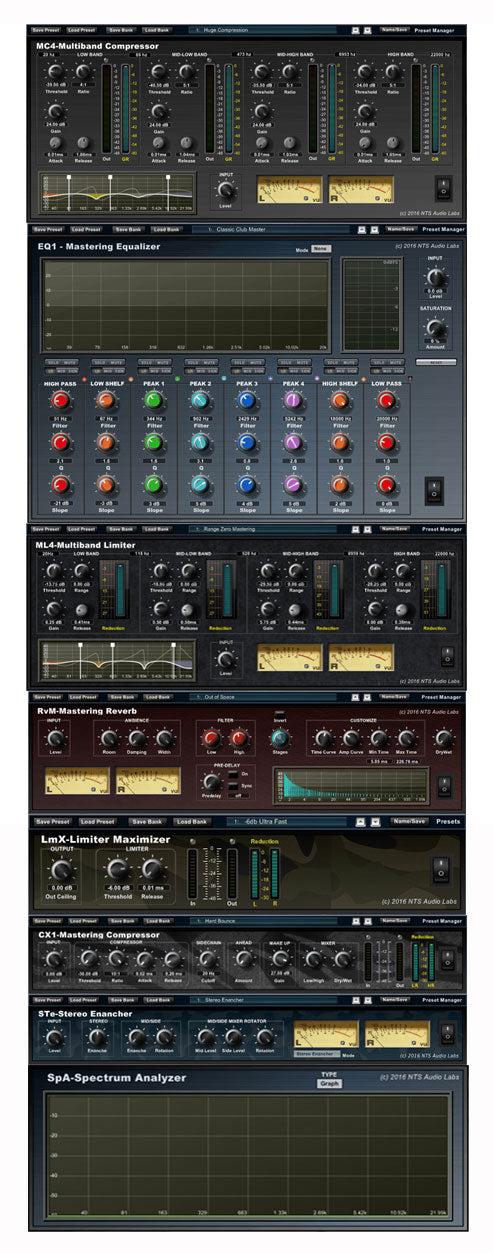Open the SpA TYPE Graph selector
Viewport: 493px width, 1254px height.
[331, 1083]
